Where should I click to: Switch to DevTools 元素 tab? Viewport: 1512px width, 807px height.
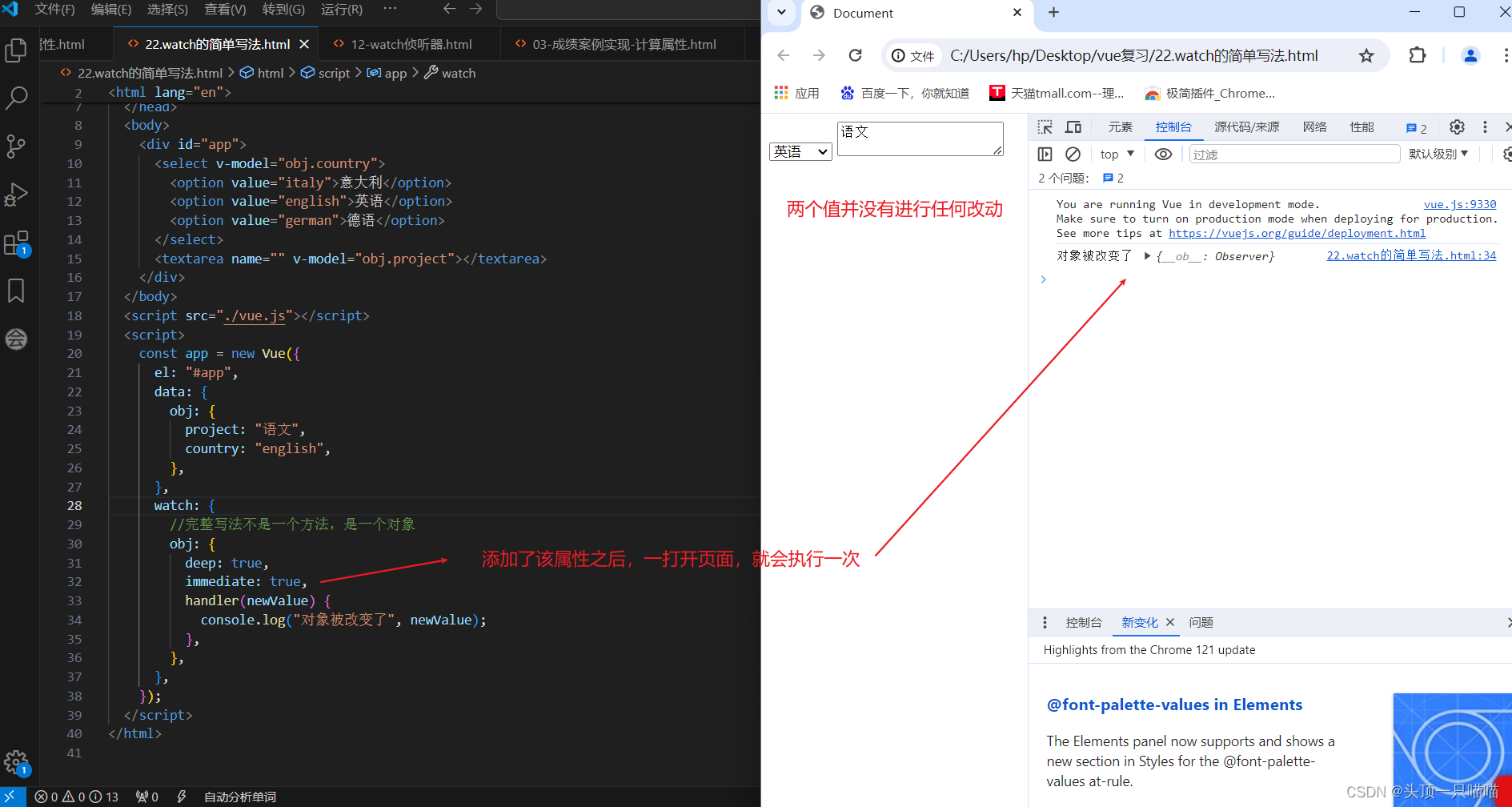click(1120, 127)
